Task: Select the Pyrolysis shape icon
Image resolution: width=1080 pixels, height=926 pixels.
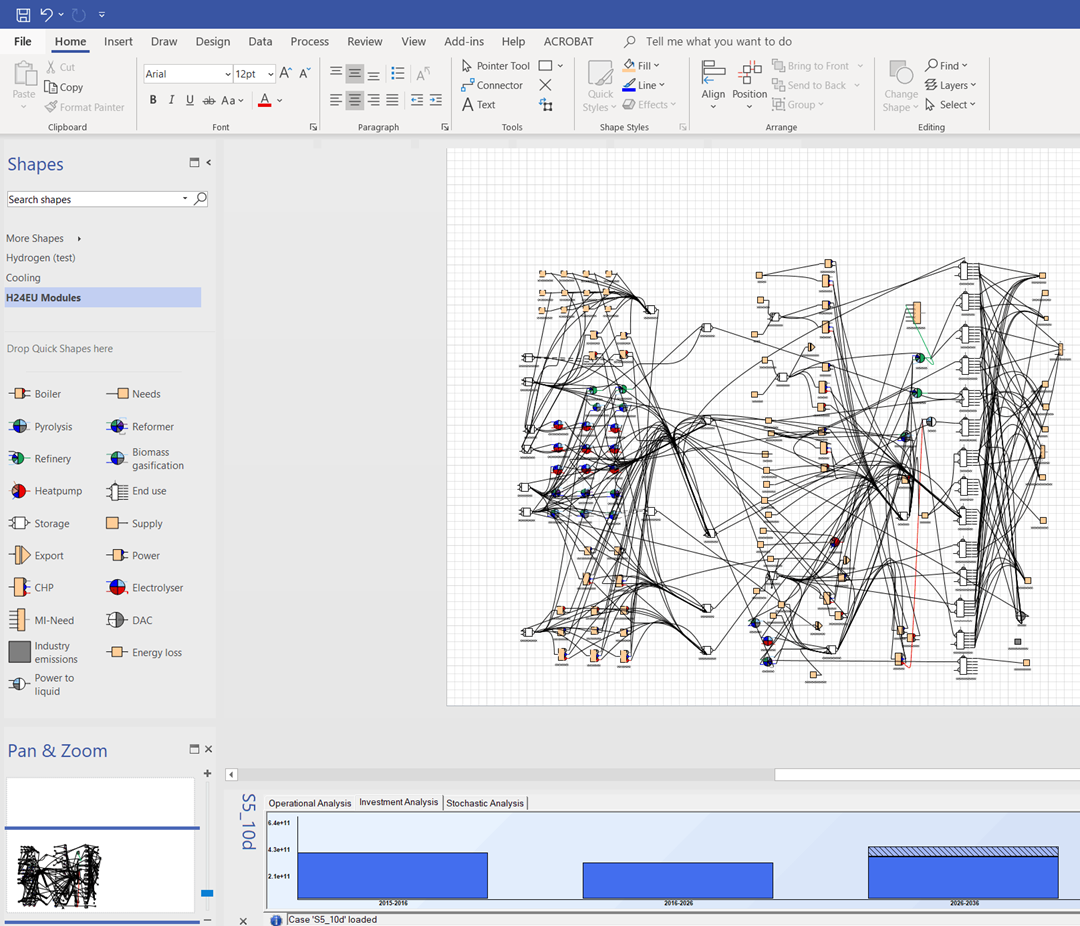Action: tap(19, 426)
